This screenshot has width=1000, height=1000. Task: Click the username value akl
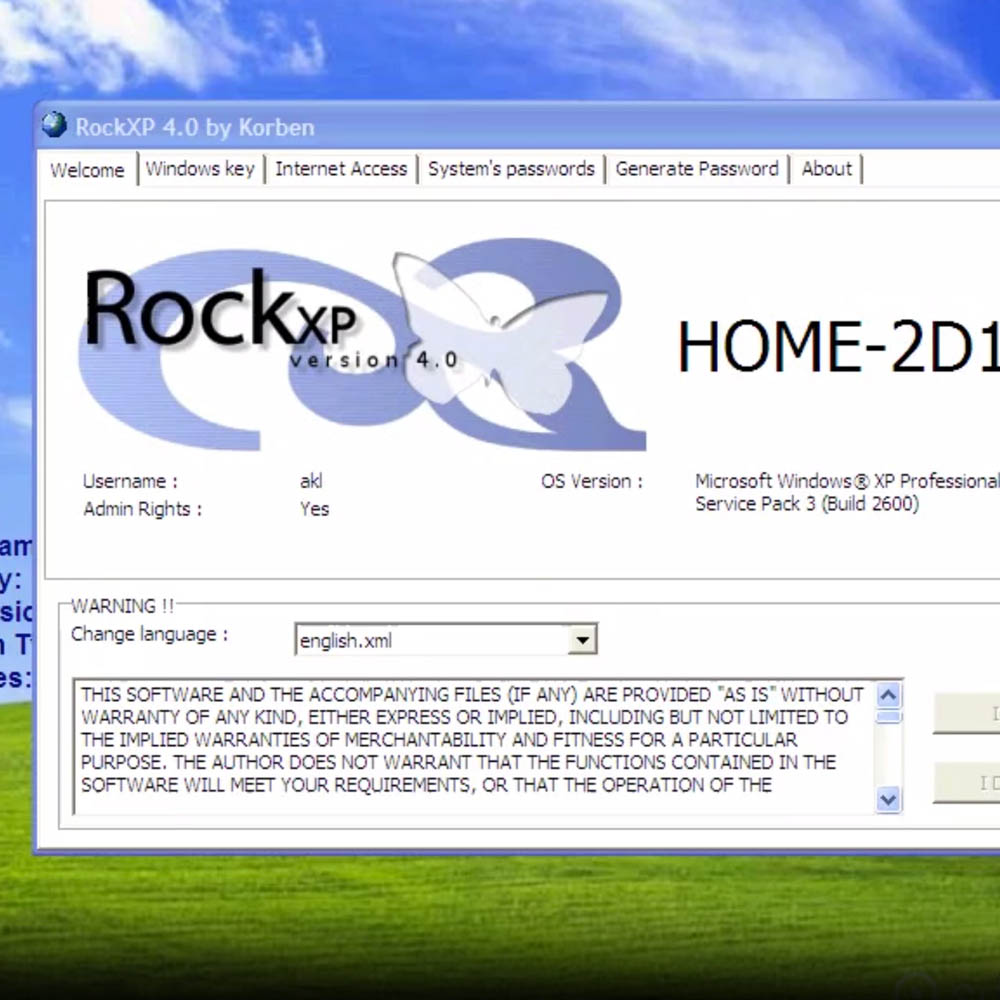tap(311, 481)
